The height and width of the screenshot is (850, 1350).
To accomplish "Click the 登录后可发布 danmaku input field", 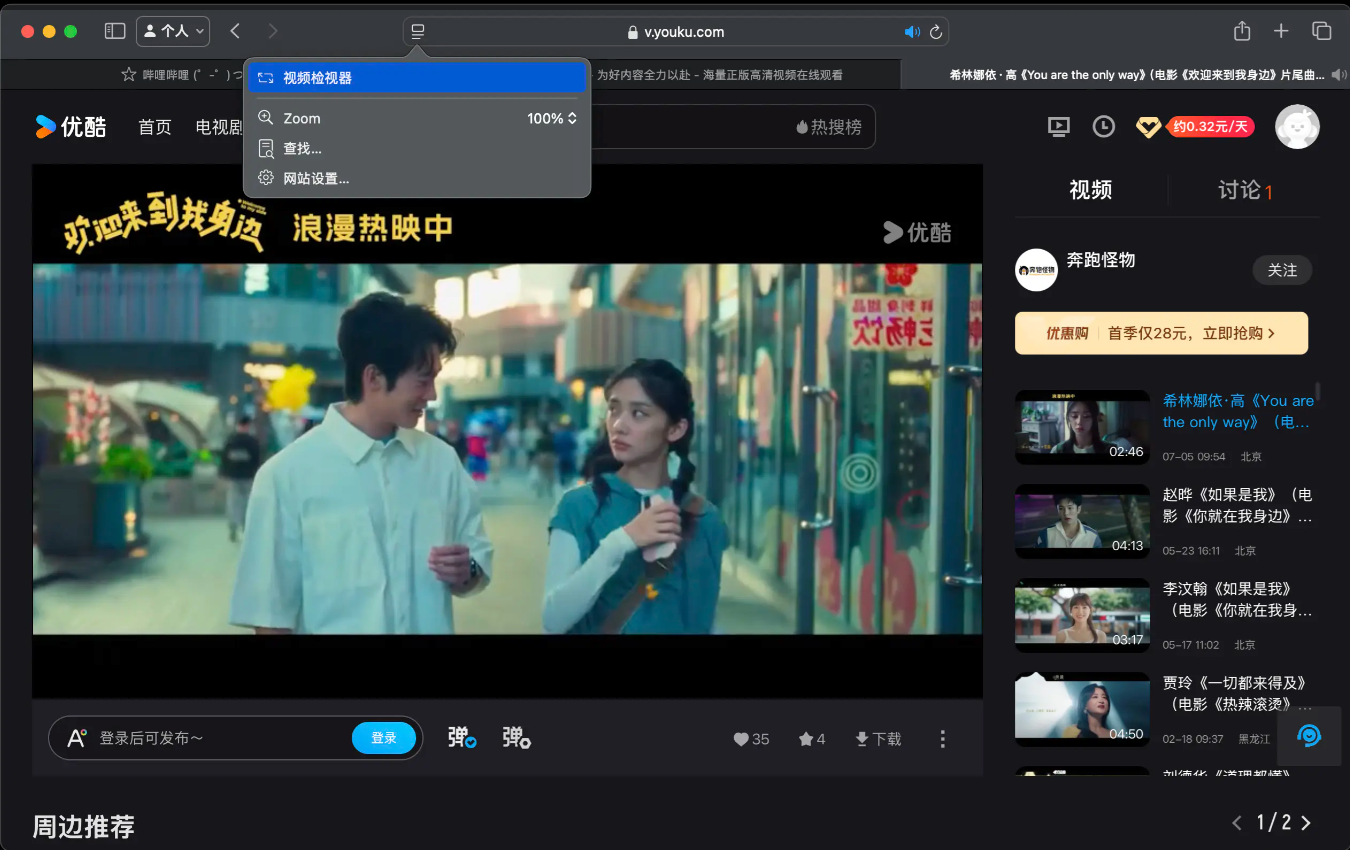I will point(200,738).
